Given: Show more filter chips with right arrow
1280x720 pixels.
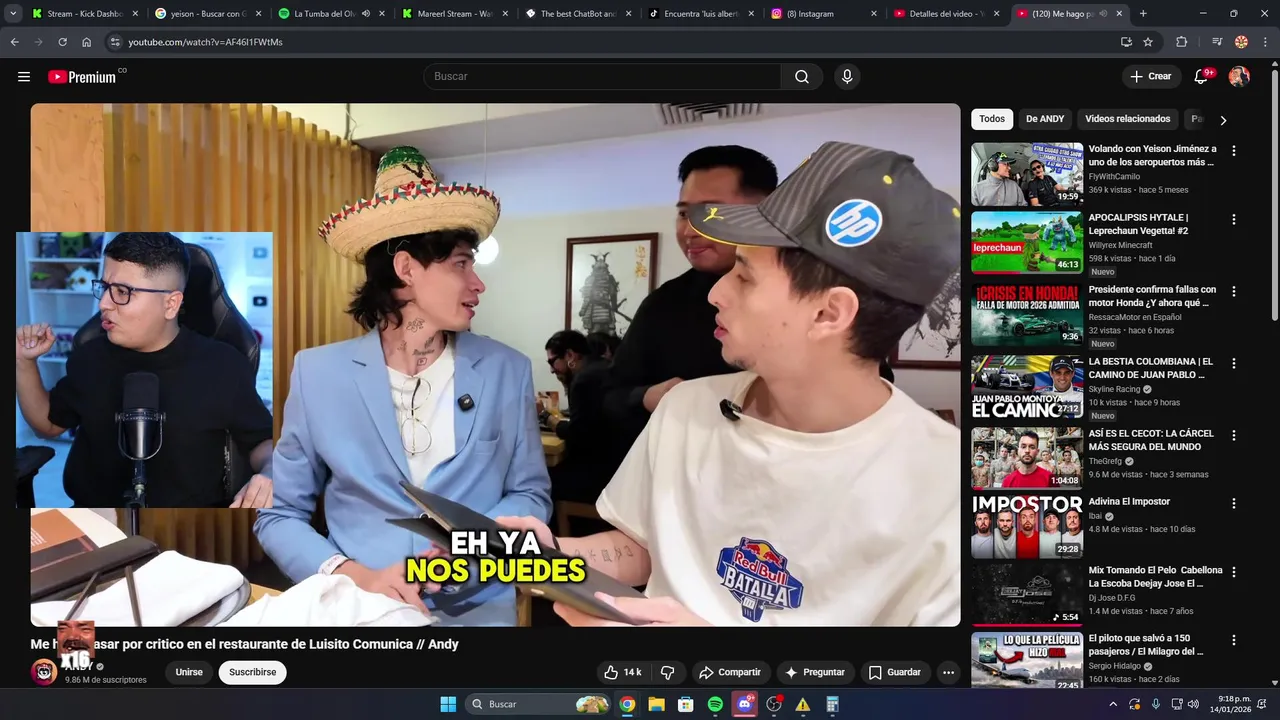Looking at the screenshot, I should coord(1222,120).
